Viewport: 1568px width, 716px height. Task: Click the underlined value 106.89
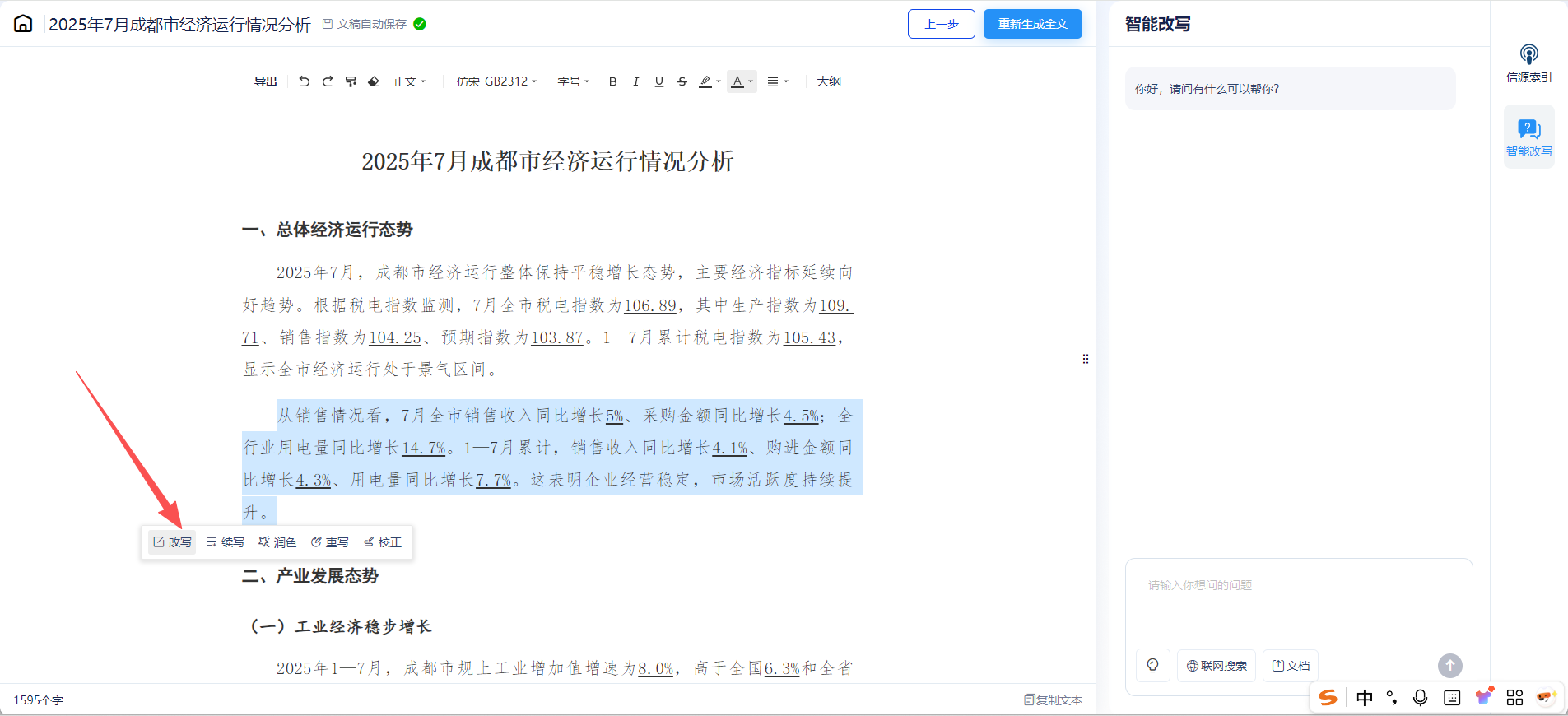pyautogui.click(x=650, y=305)
